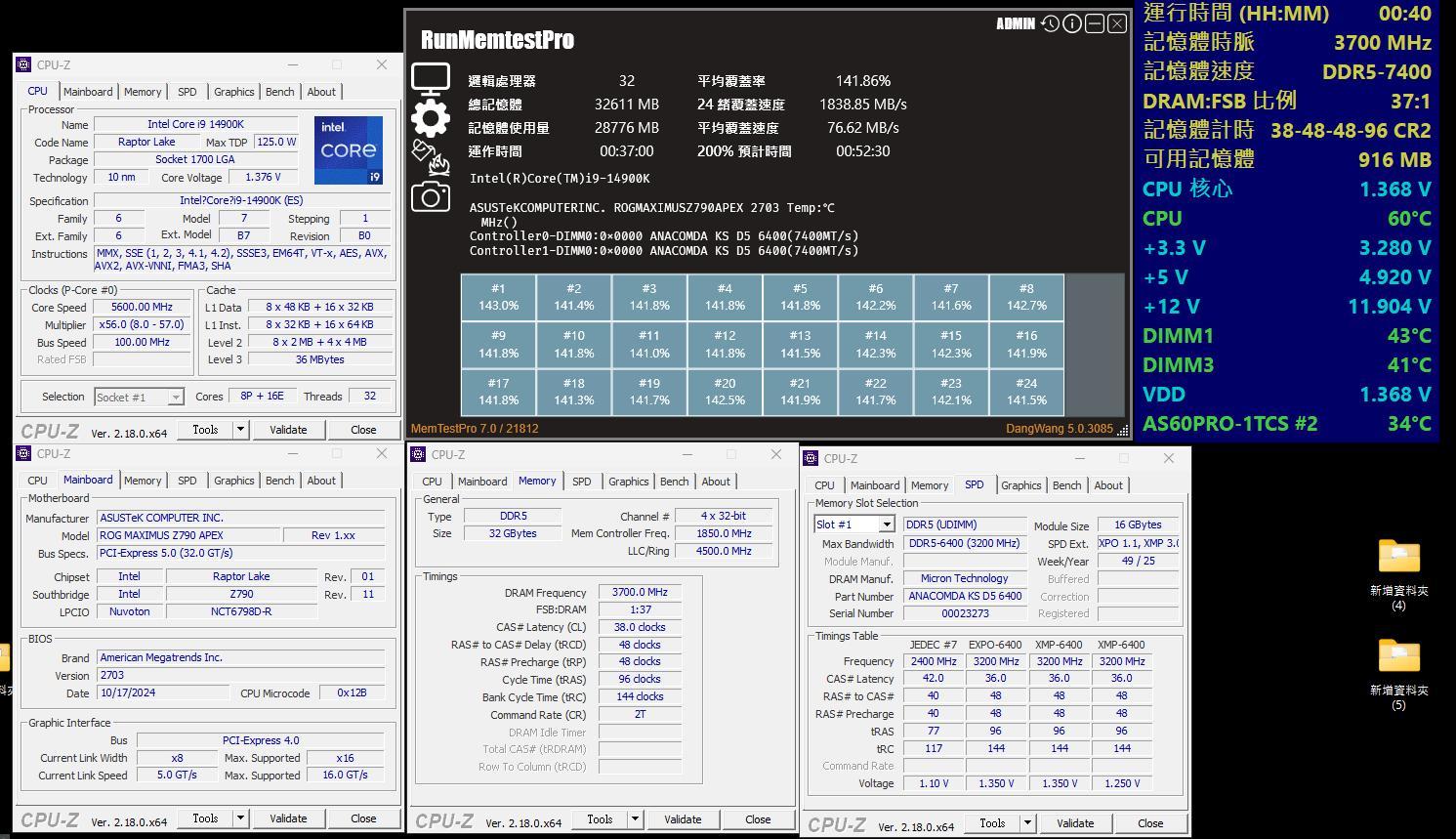Click the Intel Core i9 logo in CPU-Z
Viewport: 1456px width, 839px height.
(x=349, y=150)
